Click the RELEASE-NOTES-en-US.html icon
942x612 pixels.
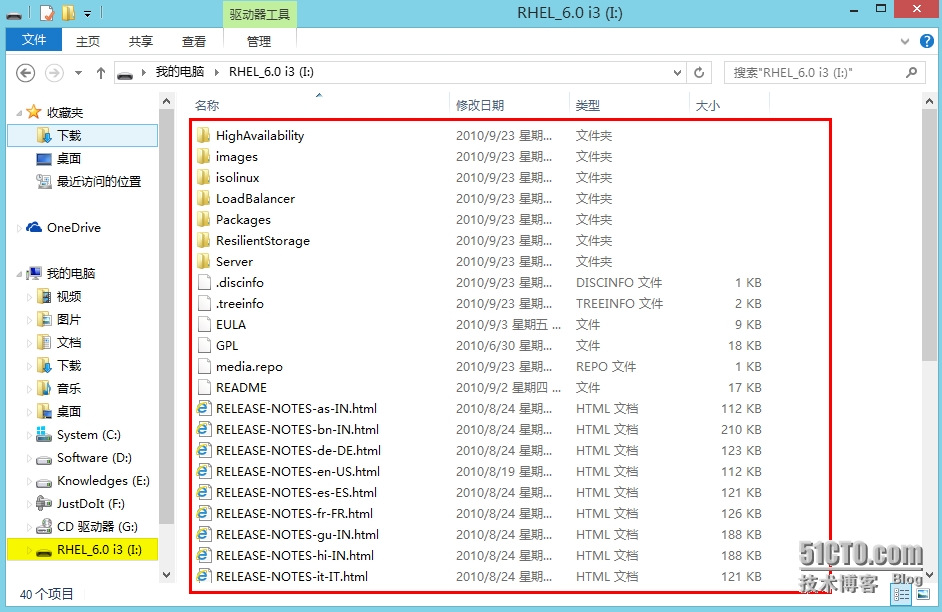204,472
